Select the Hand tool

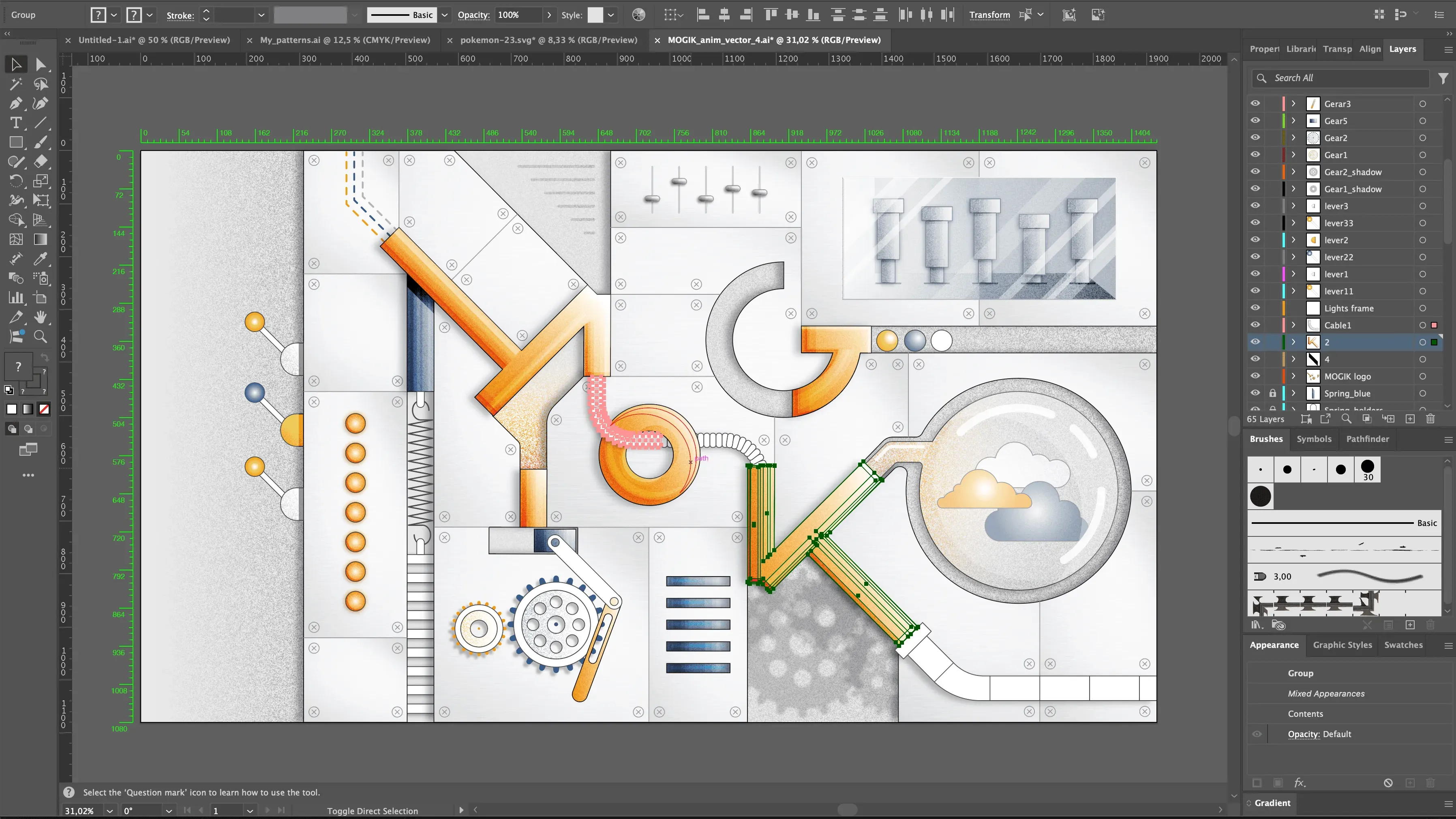coord(41,317)
